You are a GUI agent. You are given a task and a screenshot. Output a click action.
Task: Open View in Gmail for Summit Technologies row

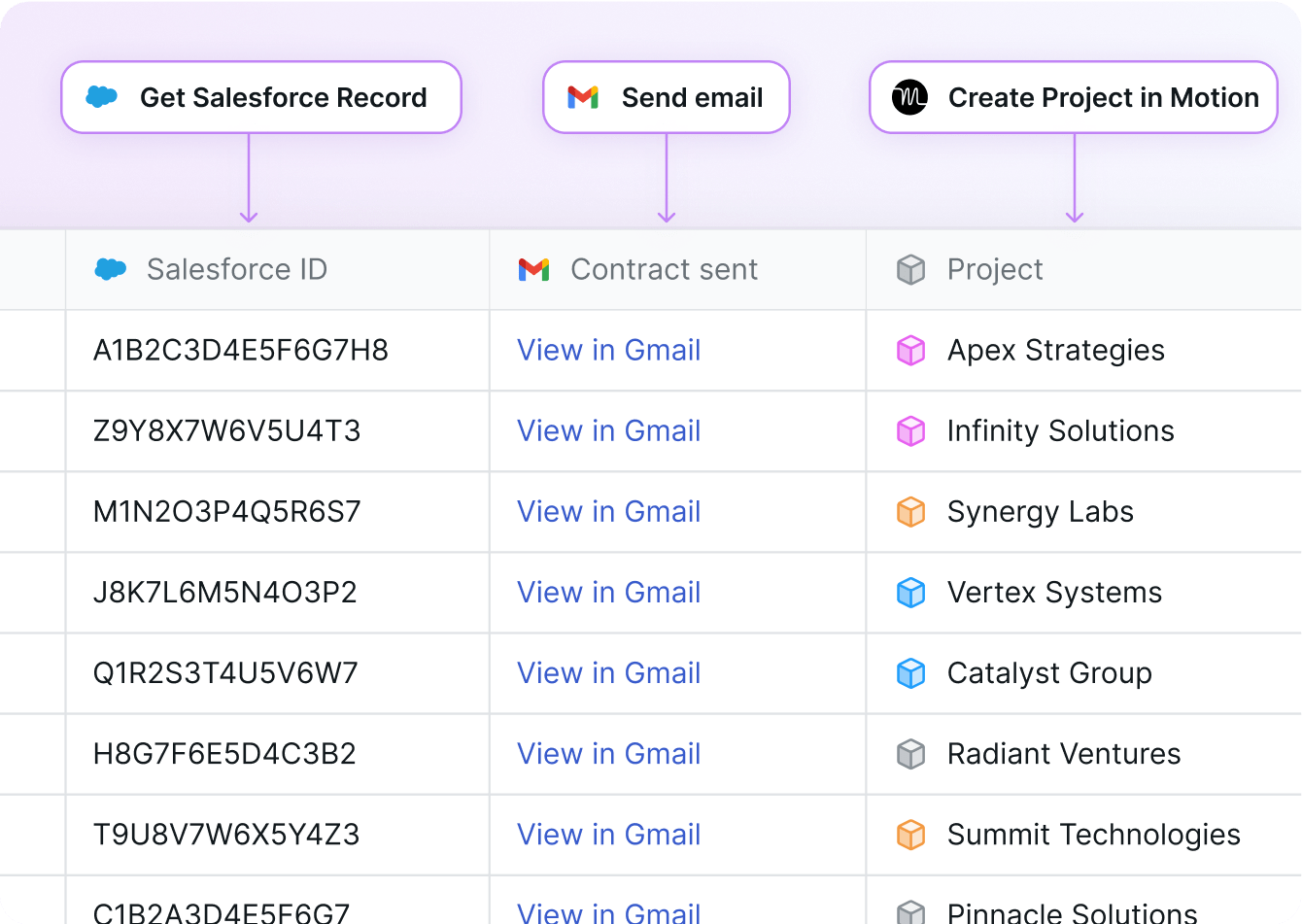pos(609,834)
